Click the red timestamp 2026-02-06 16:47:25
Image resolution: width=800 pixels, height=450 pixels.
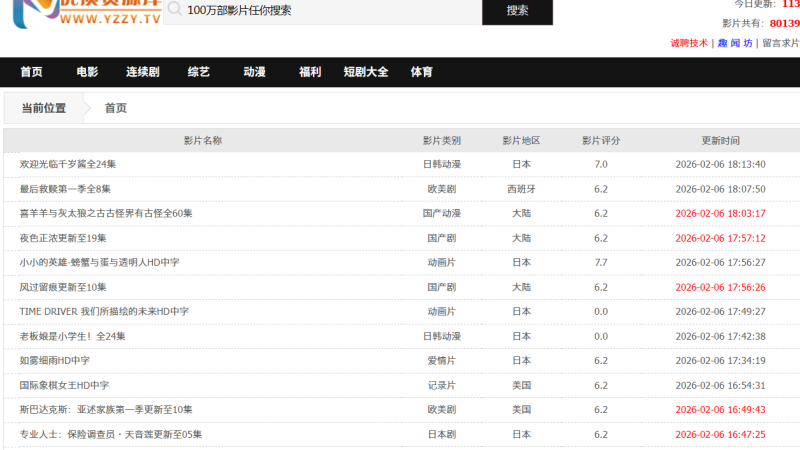(x=720, y=434)
